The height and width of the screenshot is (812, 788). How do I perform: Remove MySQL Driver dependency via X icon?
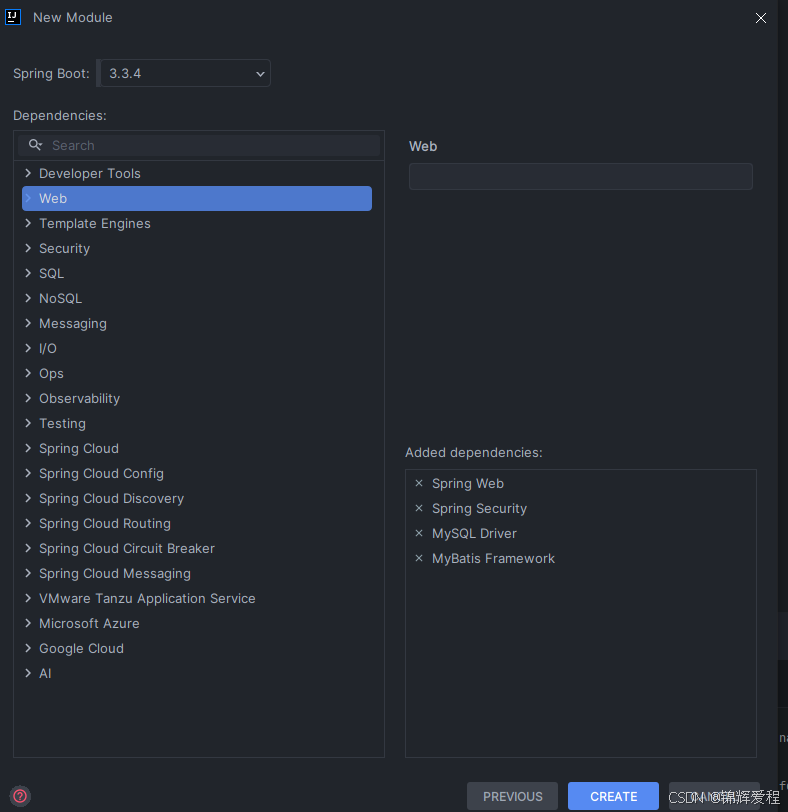click(419, 533)
